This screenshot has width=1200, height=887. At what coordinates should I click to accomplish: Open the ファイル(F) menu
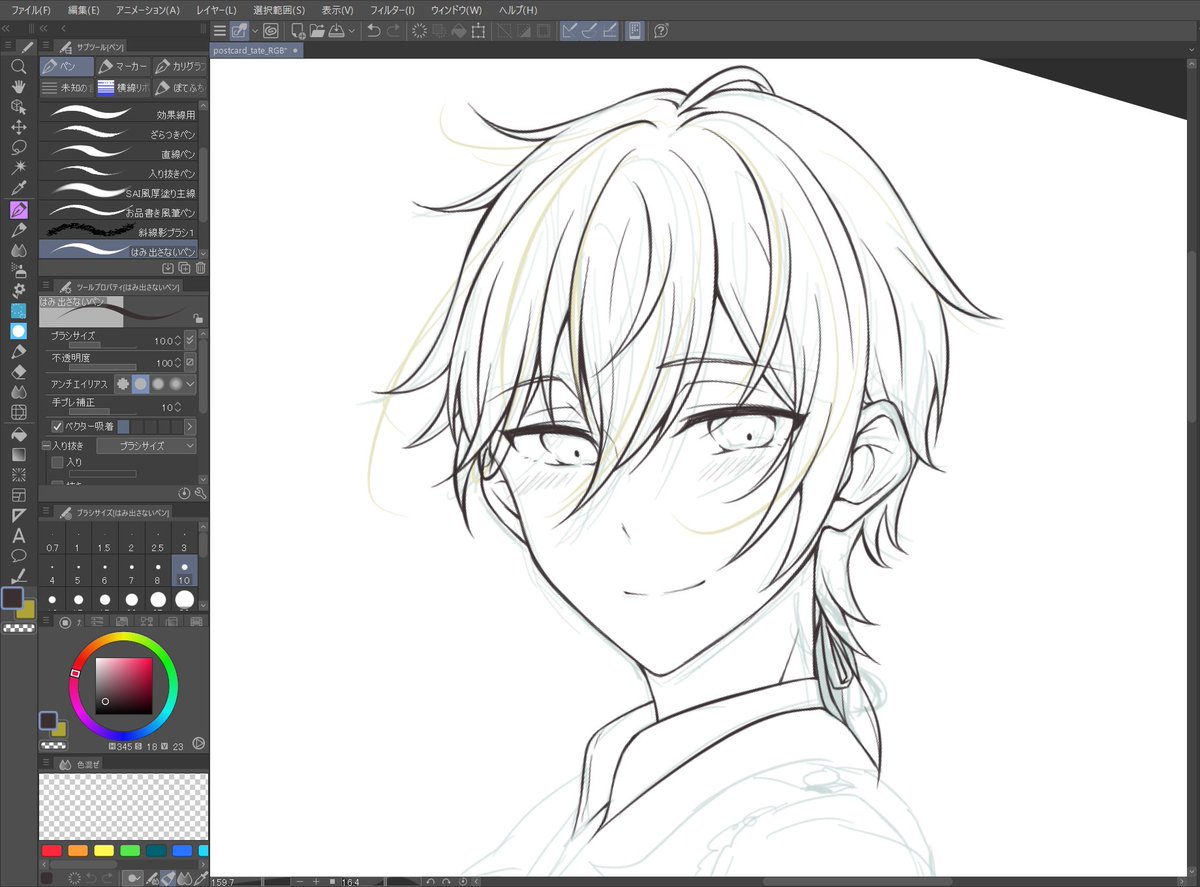tap(30, 10)
